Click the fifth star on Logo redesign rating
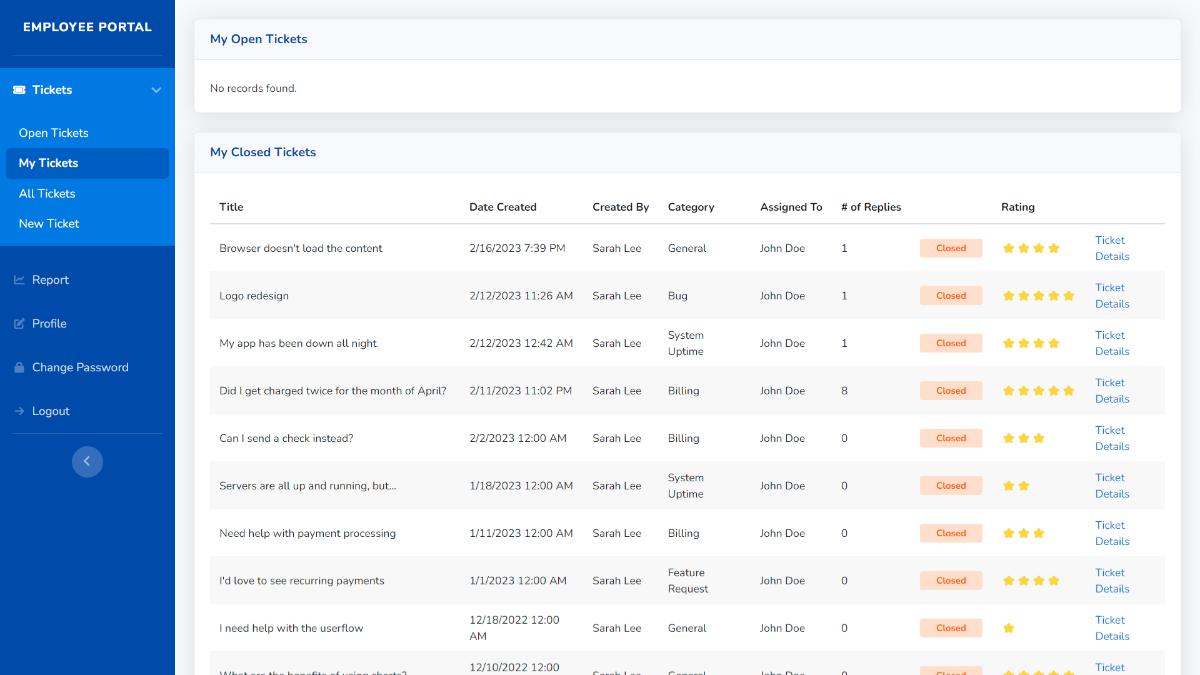This screenshot has width=1200, height=675. 1069,295
